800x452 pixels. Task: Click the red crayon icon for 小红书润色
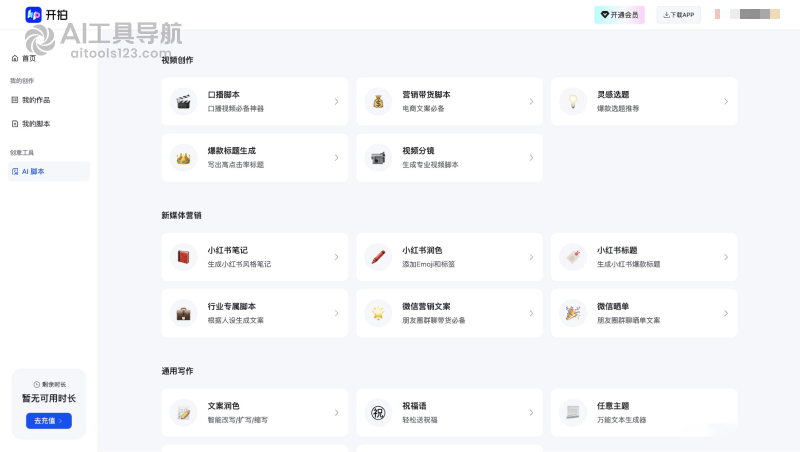tap(378, 257)
